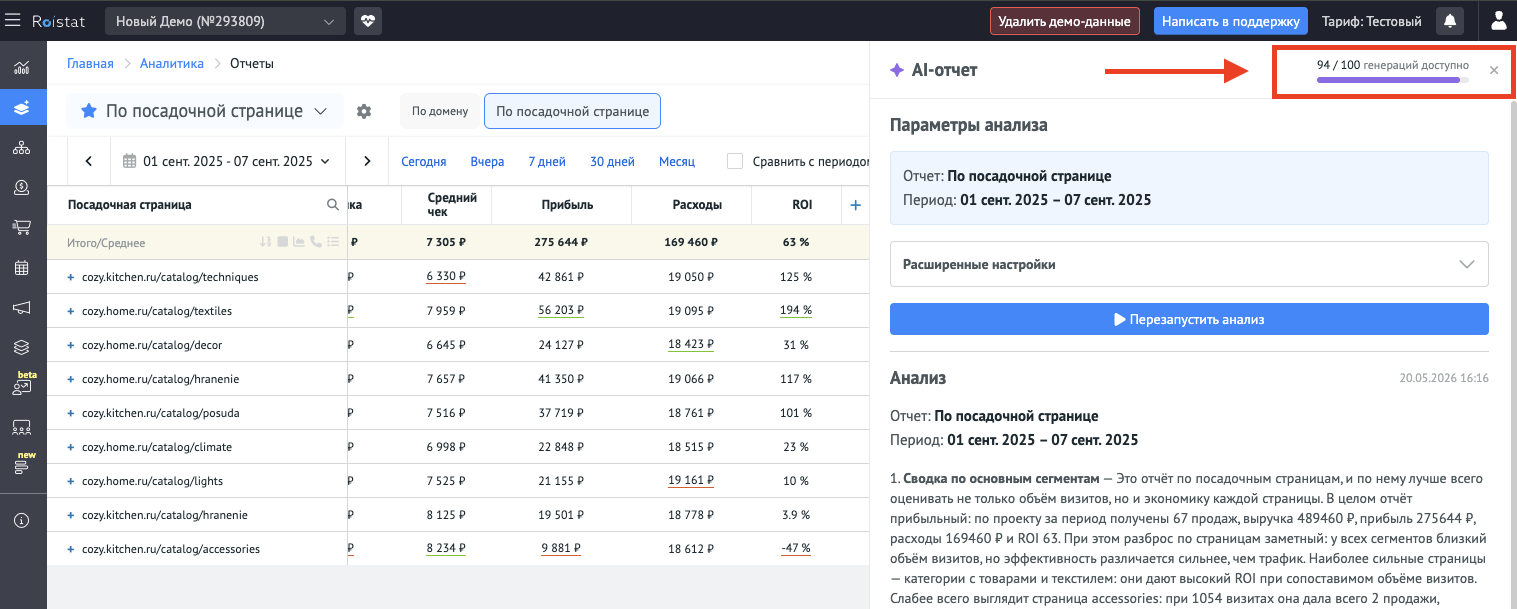Open the beta sidebar icon
Viewport: 1517px width, 609px height.
[x=23, y=385]
